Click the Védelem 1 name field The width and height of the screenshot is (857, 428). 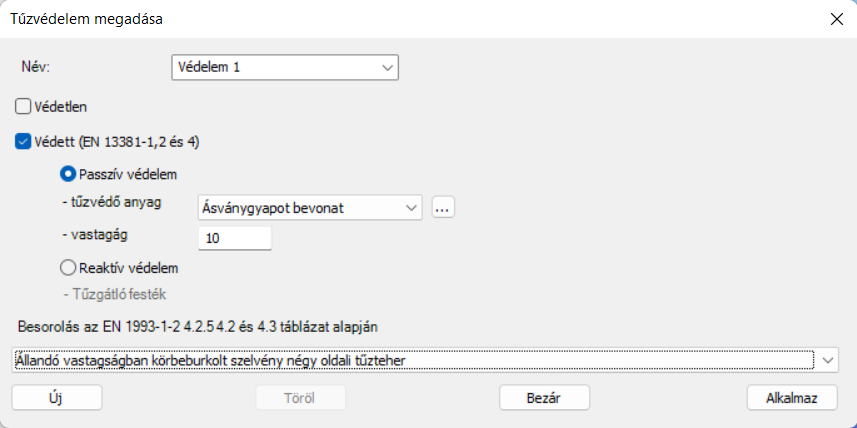pos(285,68)
